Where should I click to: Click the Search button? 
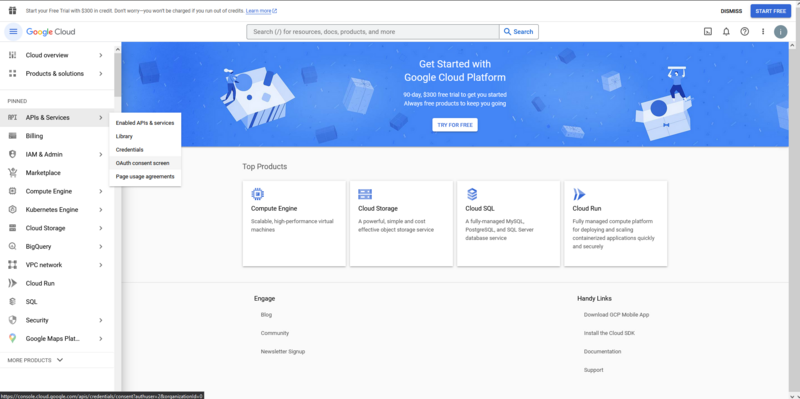tap(519, 32)
